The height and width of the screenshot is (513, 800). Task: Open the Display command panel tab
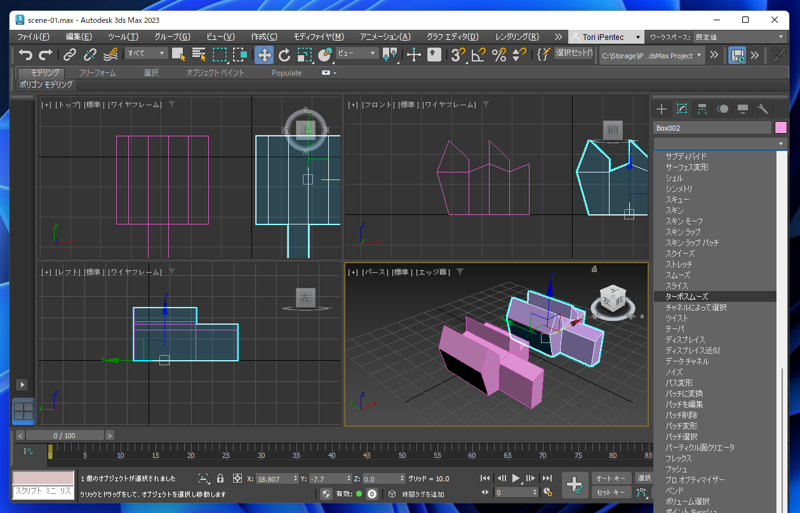click(743, 109)
